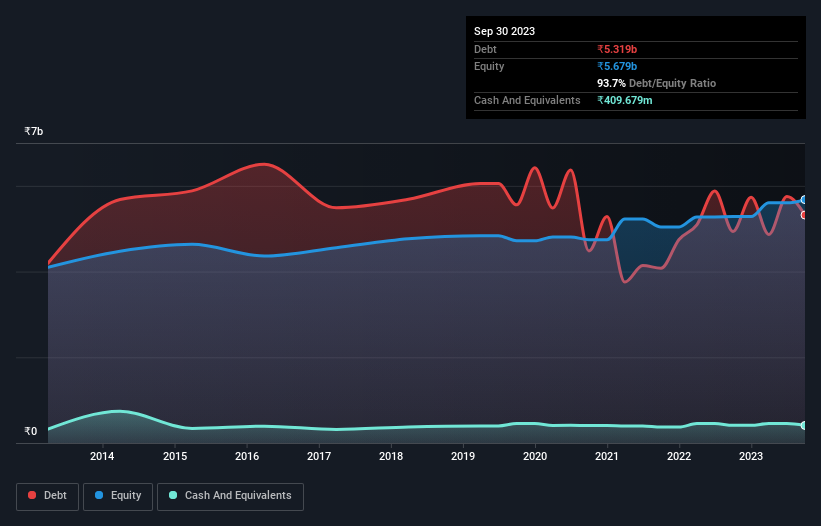The width and height of the screenshot is (821, 526).
Task: Click the 2023 x-axis label
Action: 751,456
